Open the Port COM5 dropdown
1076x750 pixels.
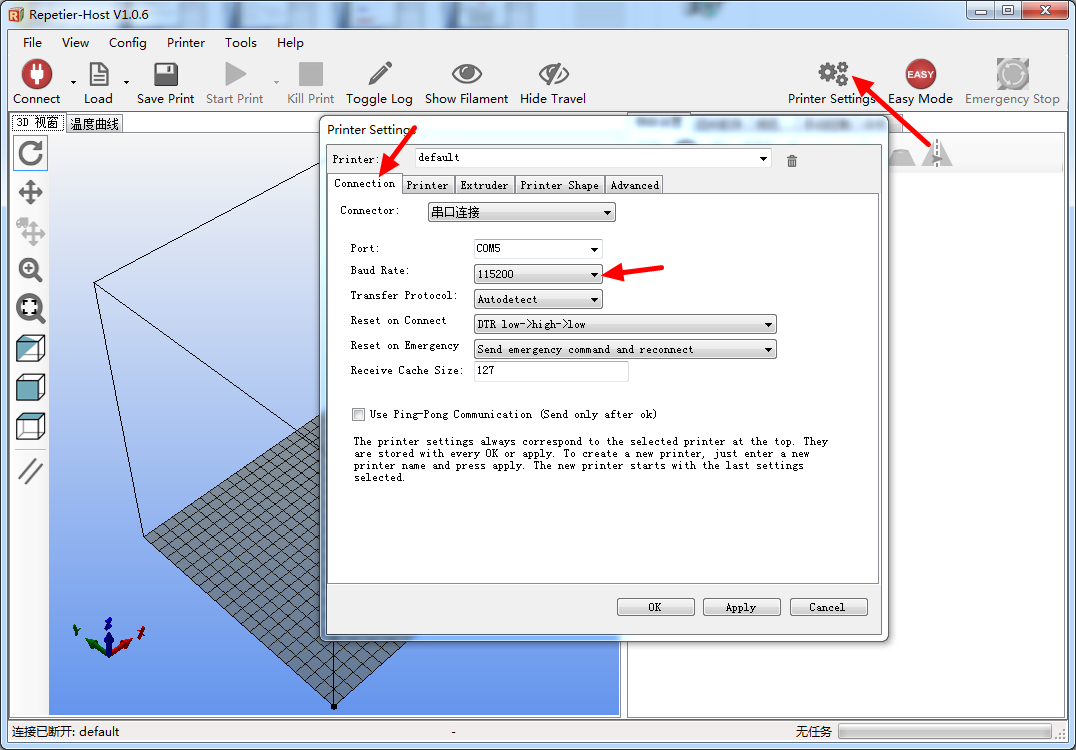pyautogui.click(x=594, y=249)
